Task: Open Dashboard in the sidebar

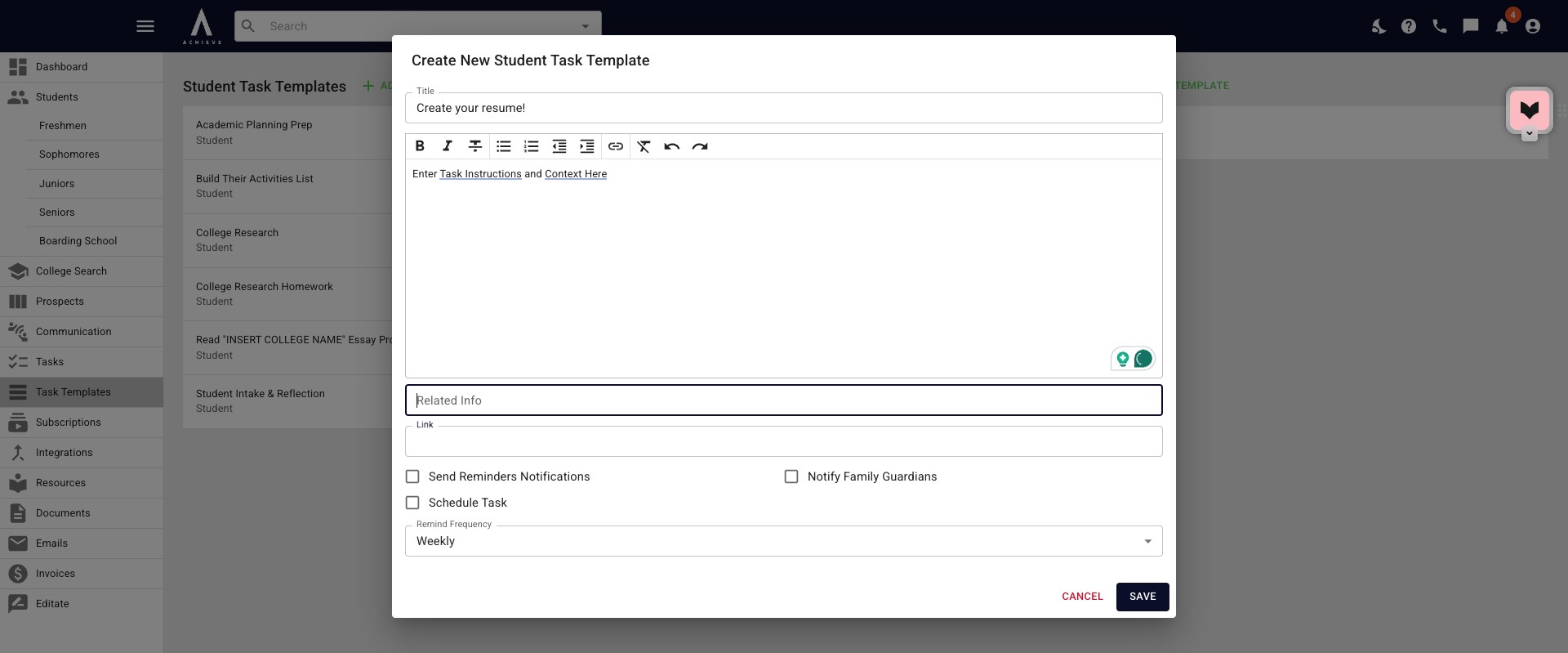Action: (82, 67)
